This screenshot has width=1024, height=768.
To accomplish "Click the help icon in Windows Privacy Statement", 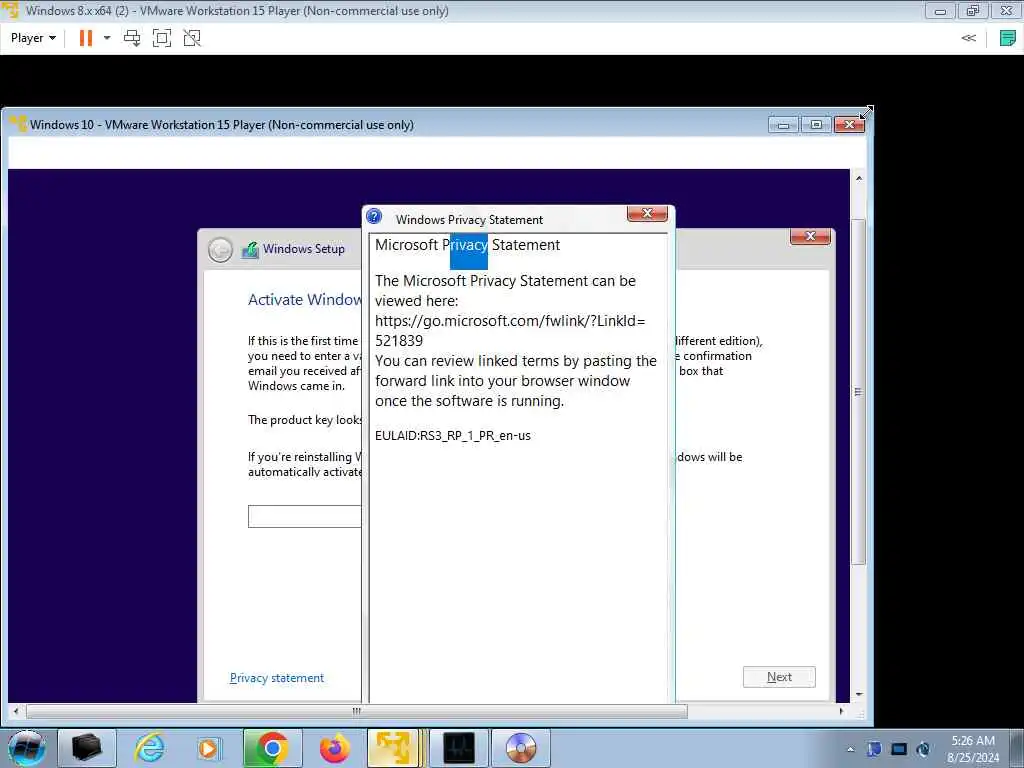I will tap(374, 216).
